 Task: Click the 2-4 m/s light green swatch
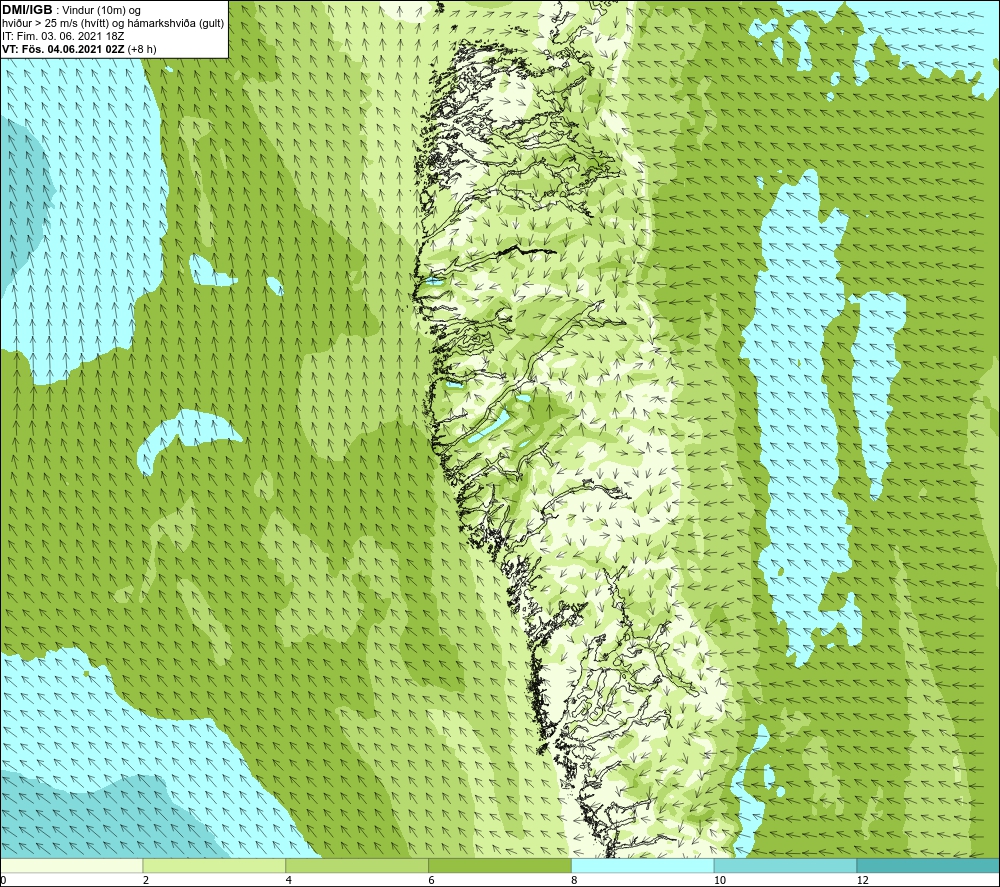(214, 865)
